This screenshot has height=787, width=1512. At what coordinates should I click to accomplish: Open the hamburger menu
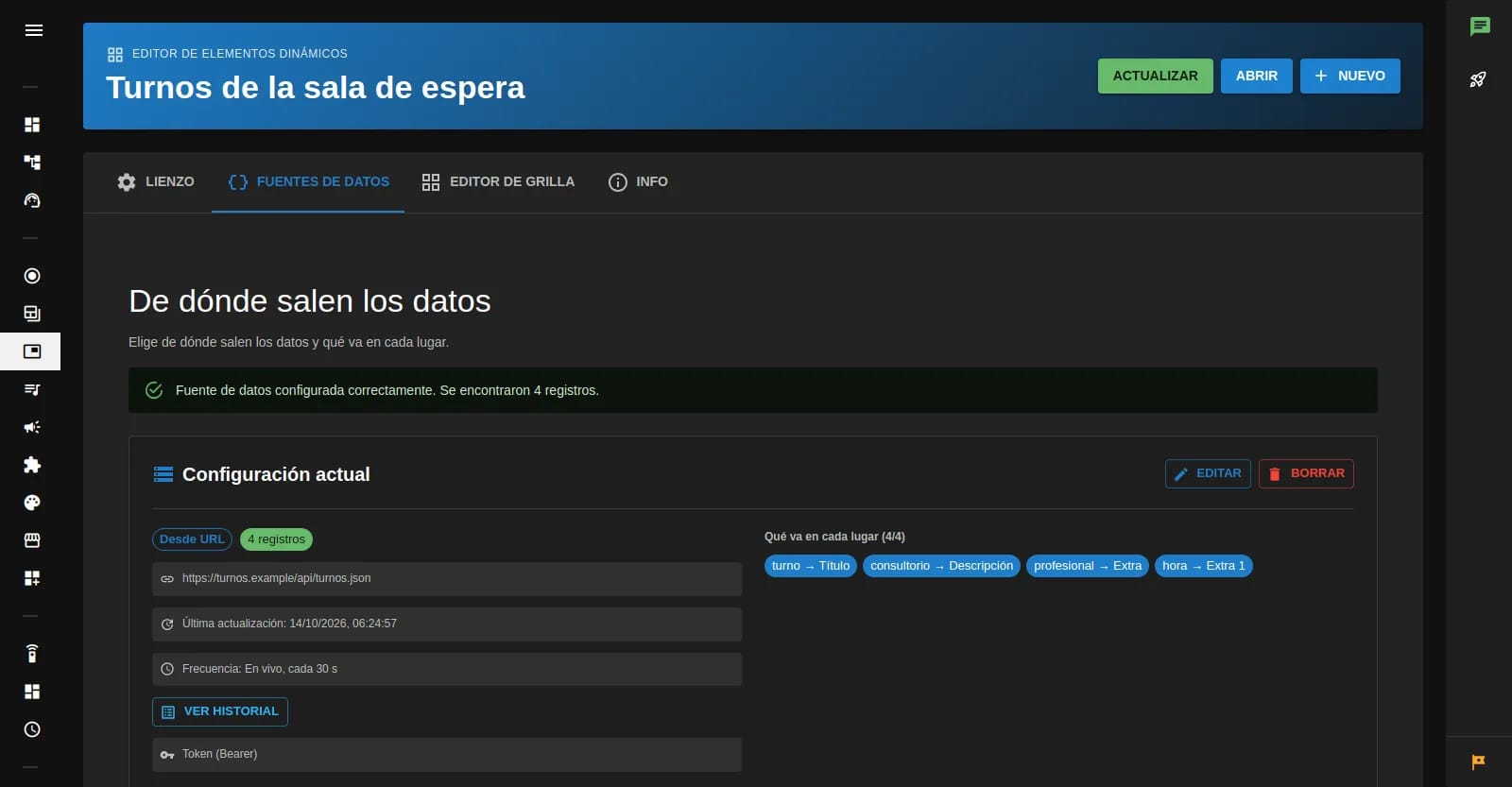34,30
